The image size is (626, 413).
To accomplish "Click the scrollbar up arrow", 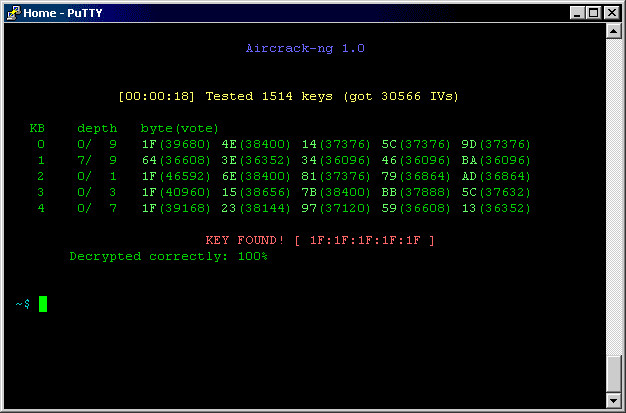I will point(614,32).
